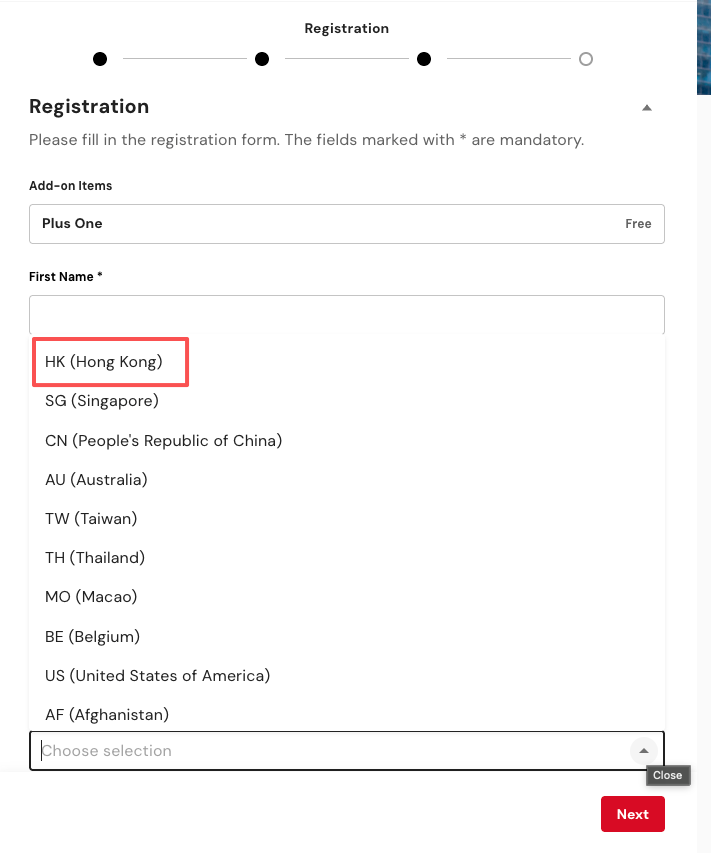Select AF (Afghanistan) option
711x853 pixels.
point(107,714)
